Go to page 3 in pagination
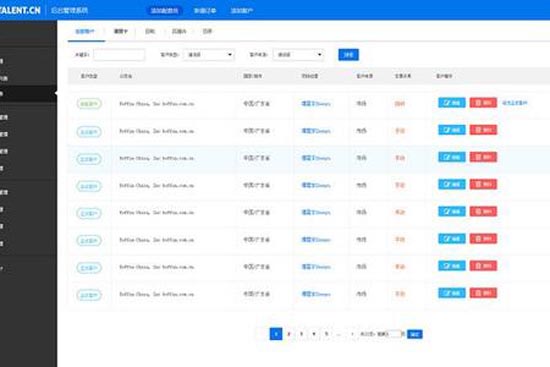Screen dimensions: 550x367 click(x=301, y=334)
